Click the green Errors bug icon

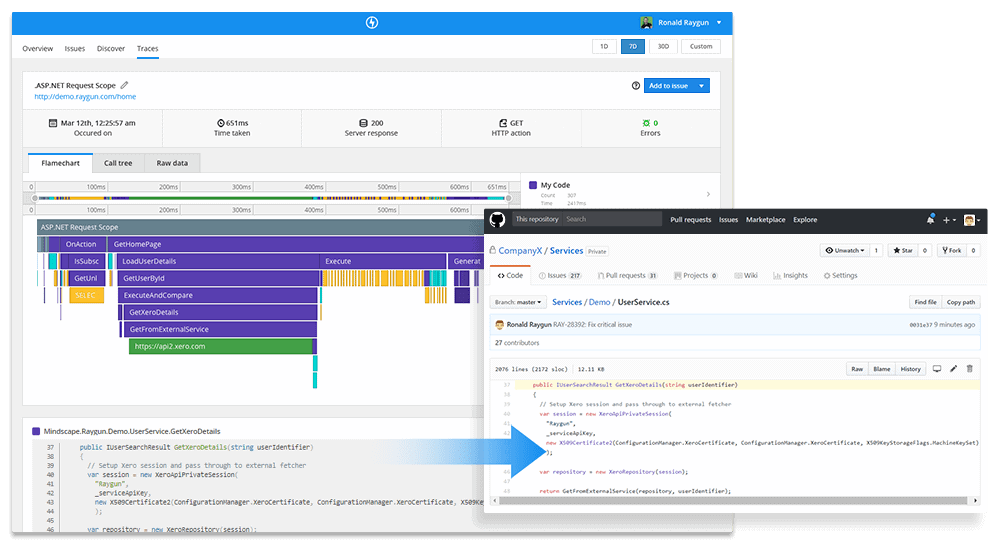pyautogui.click(x=646, y=123)
